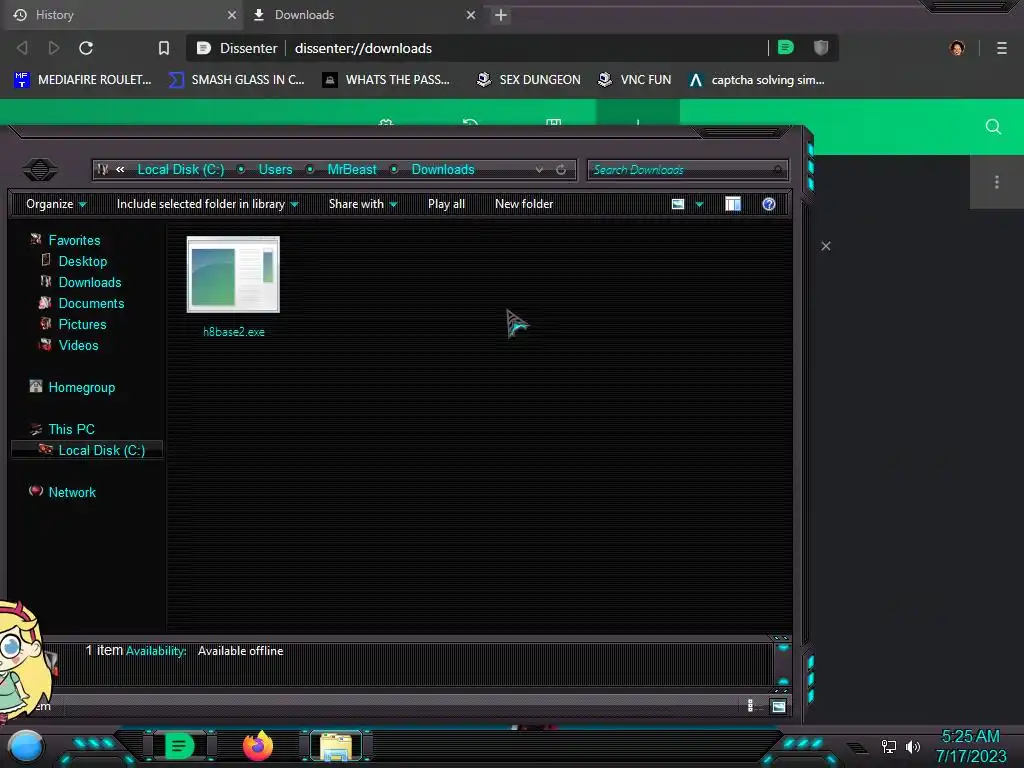Select Downloads in the address path

click(443, 170)
